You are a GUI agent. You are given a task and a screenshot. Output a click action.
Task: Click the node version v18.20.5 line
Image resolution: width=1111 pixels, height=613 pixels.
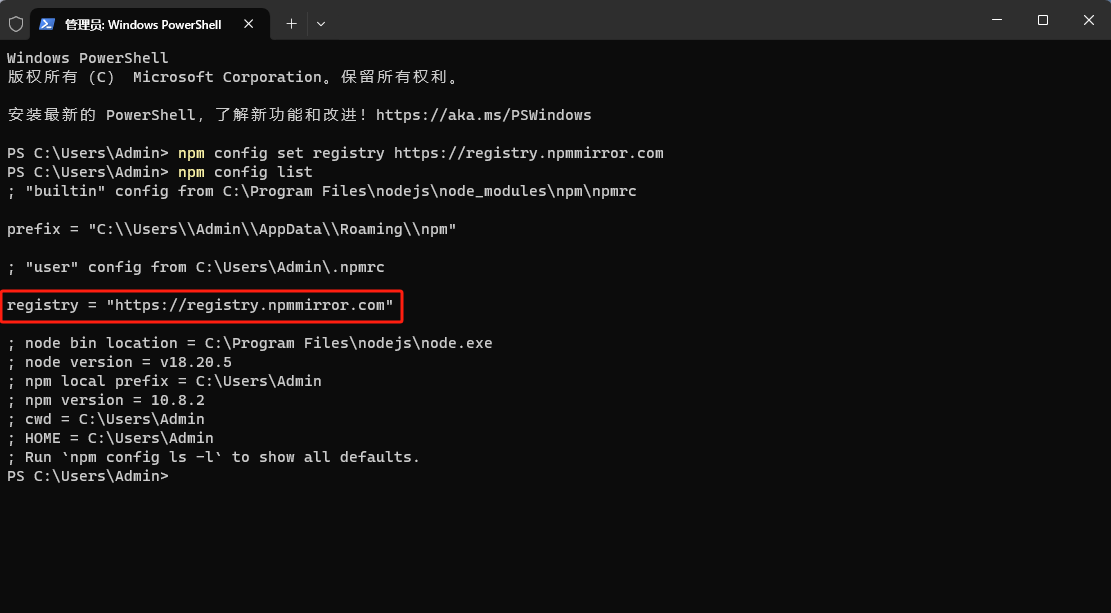pyautogui.click(x=119, y=362)
